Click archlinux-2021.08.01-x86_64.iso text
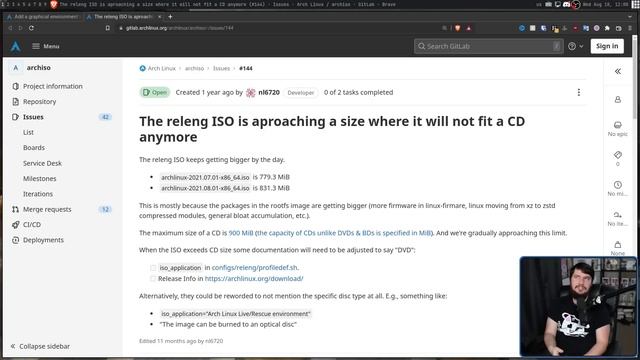640x360 pixels. (205, 188)
